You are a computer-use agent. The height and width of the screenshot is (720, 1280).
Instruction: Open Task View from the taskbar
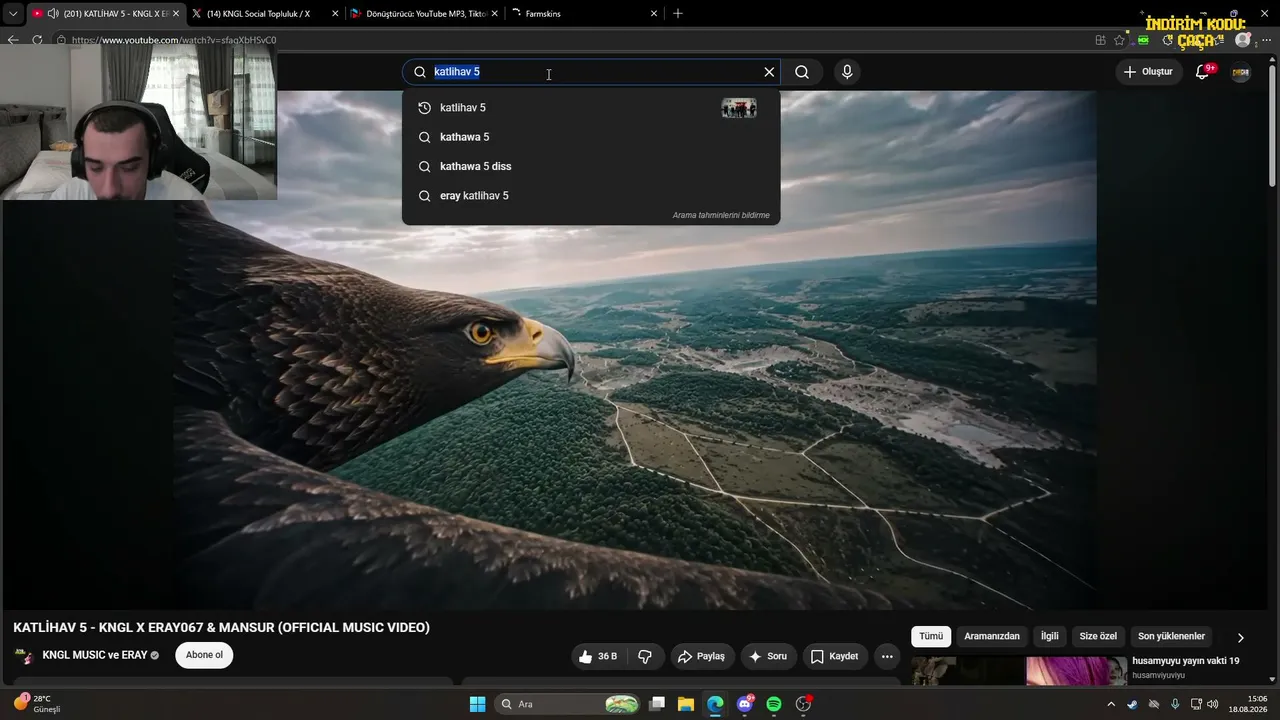click(x=657, y=704)
